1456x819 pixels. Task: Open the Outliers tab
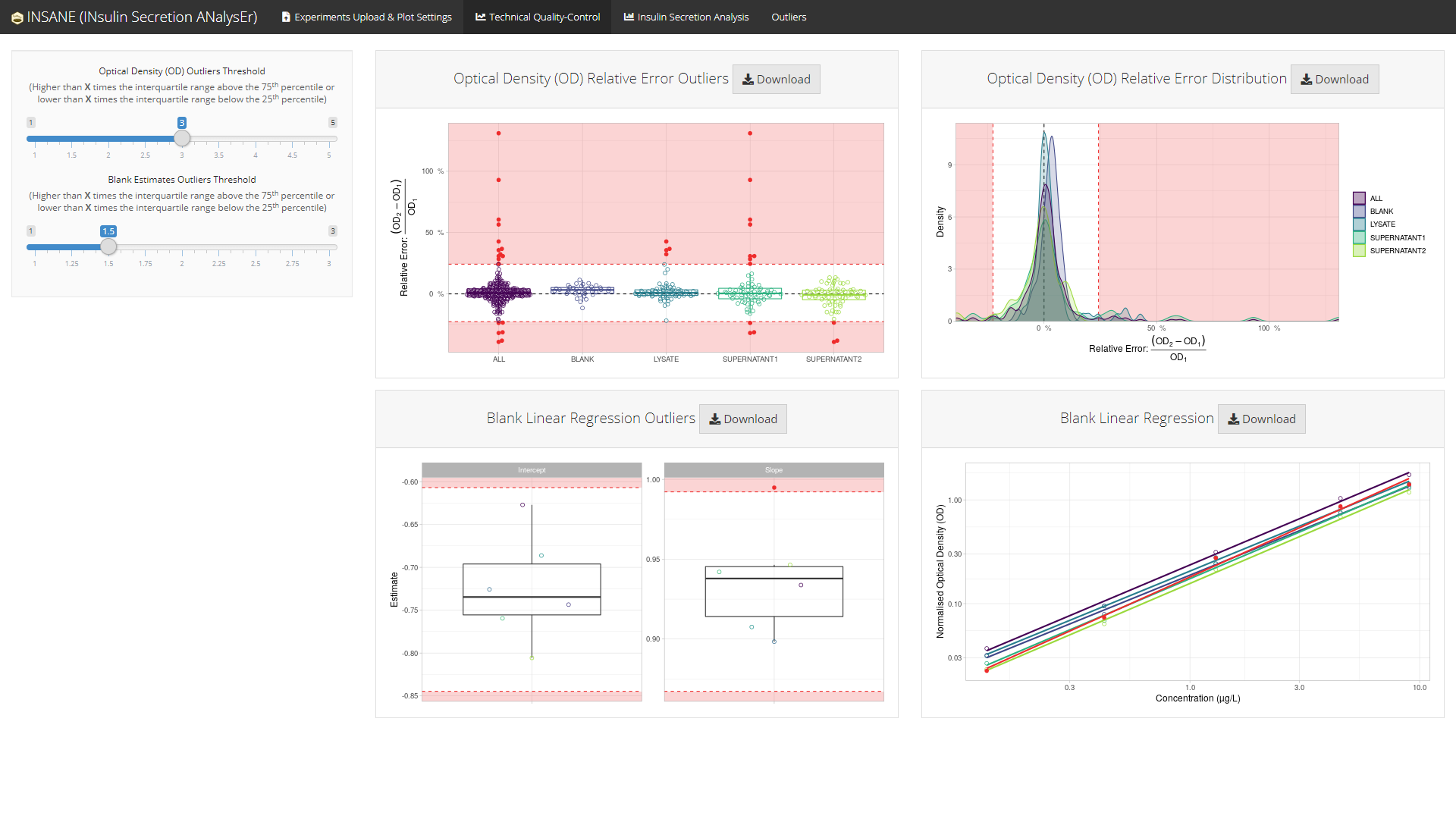pos(789,17)
